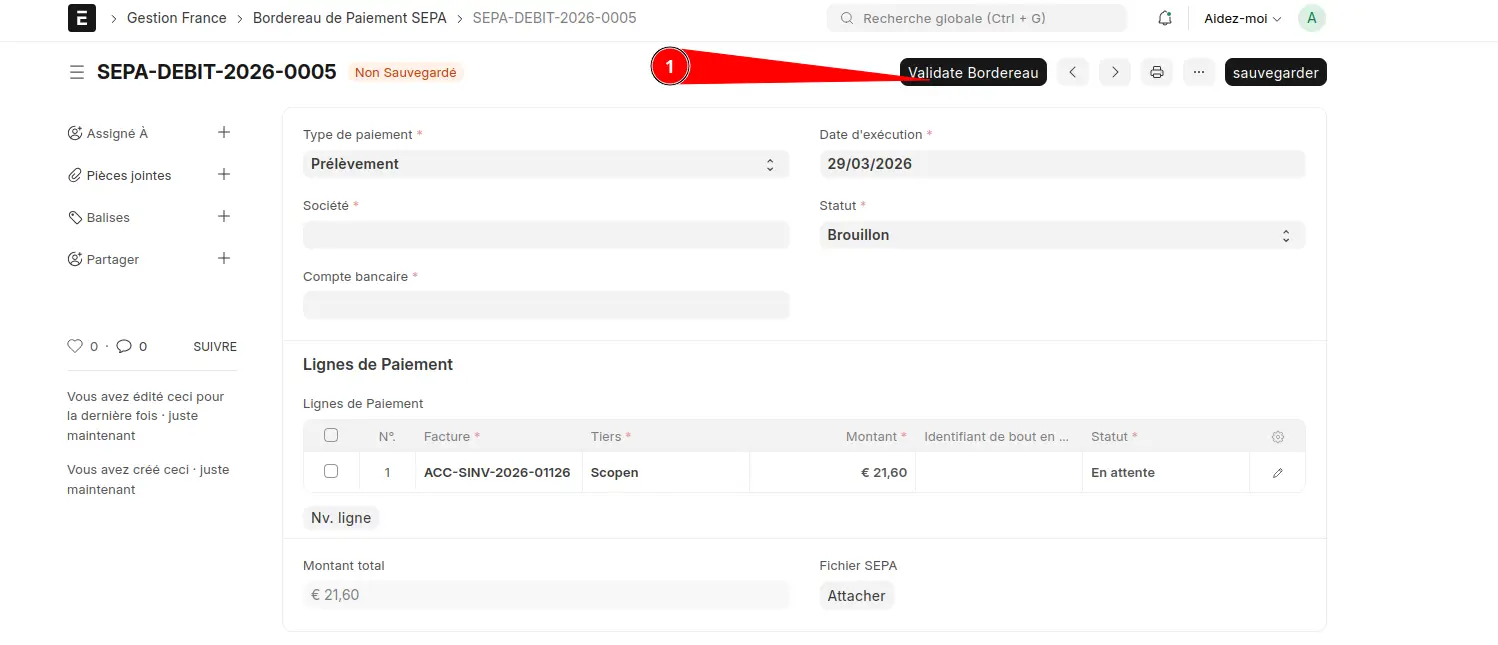This screenshot has height=645, width=1498.
Task: Click the Pièces jointes paperclip label
Action: 119,175
